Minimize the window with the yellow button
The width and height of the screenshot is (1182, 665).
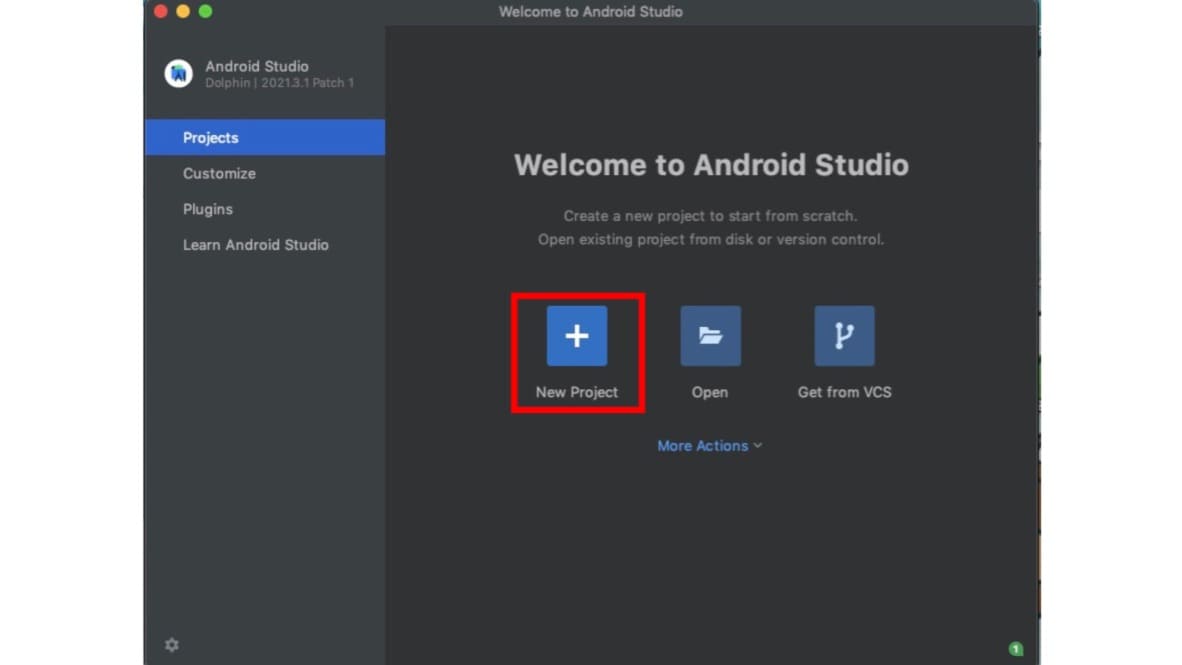click(x=182, y=11)
